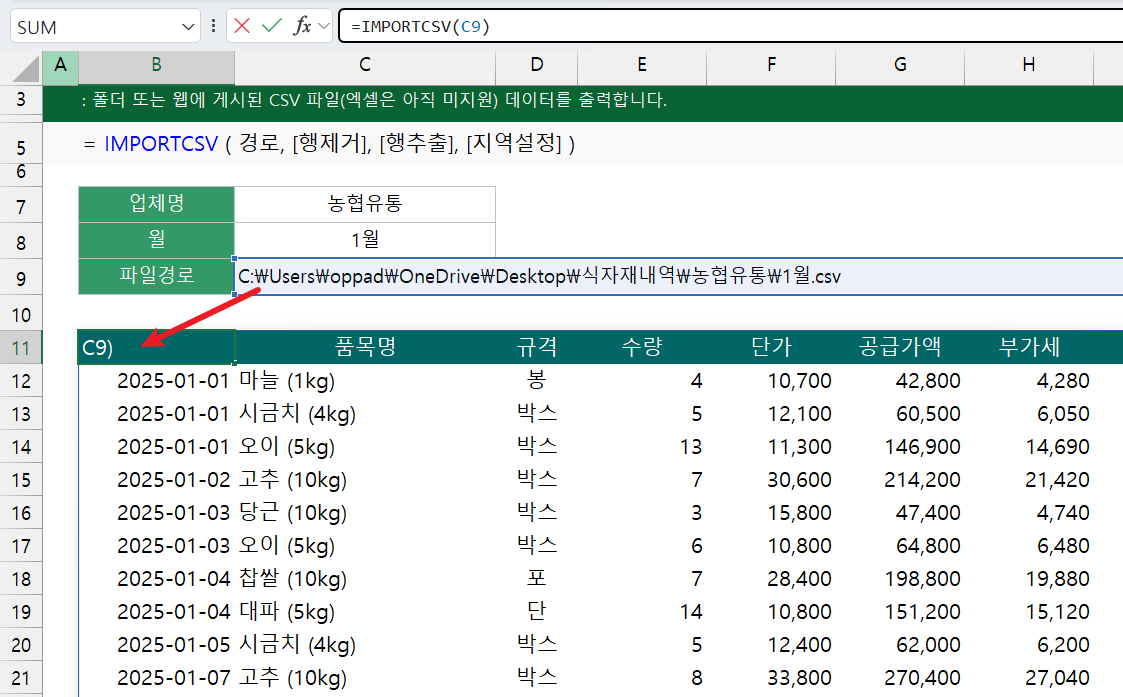Click 대파 (5kg) in row 19
Image resolution: width=1123 pixels, height=697 pixels.
[286, 612]
